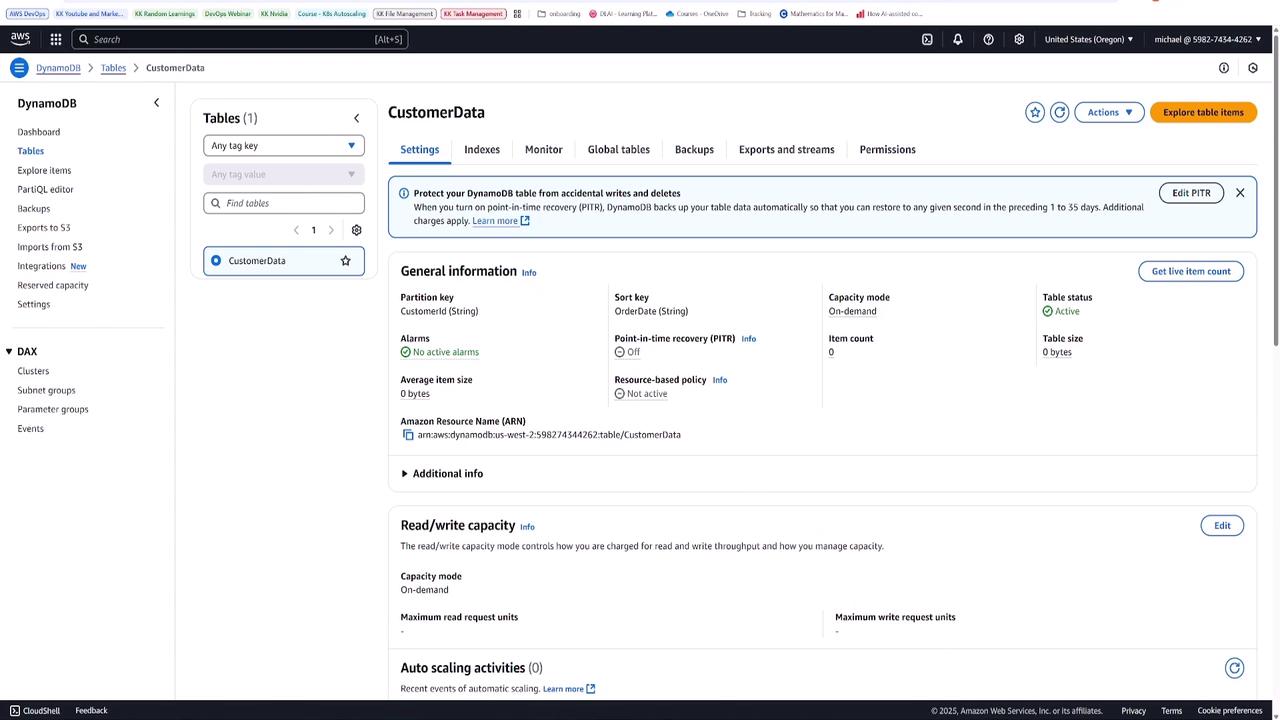The width and height of the screenshot is (1280, 720).
Task: Open the Permissions tab
Action: click(888, 150)
